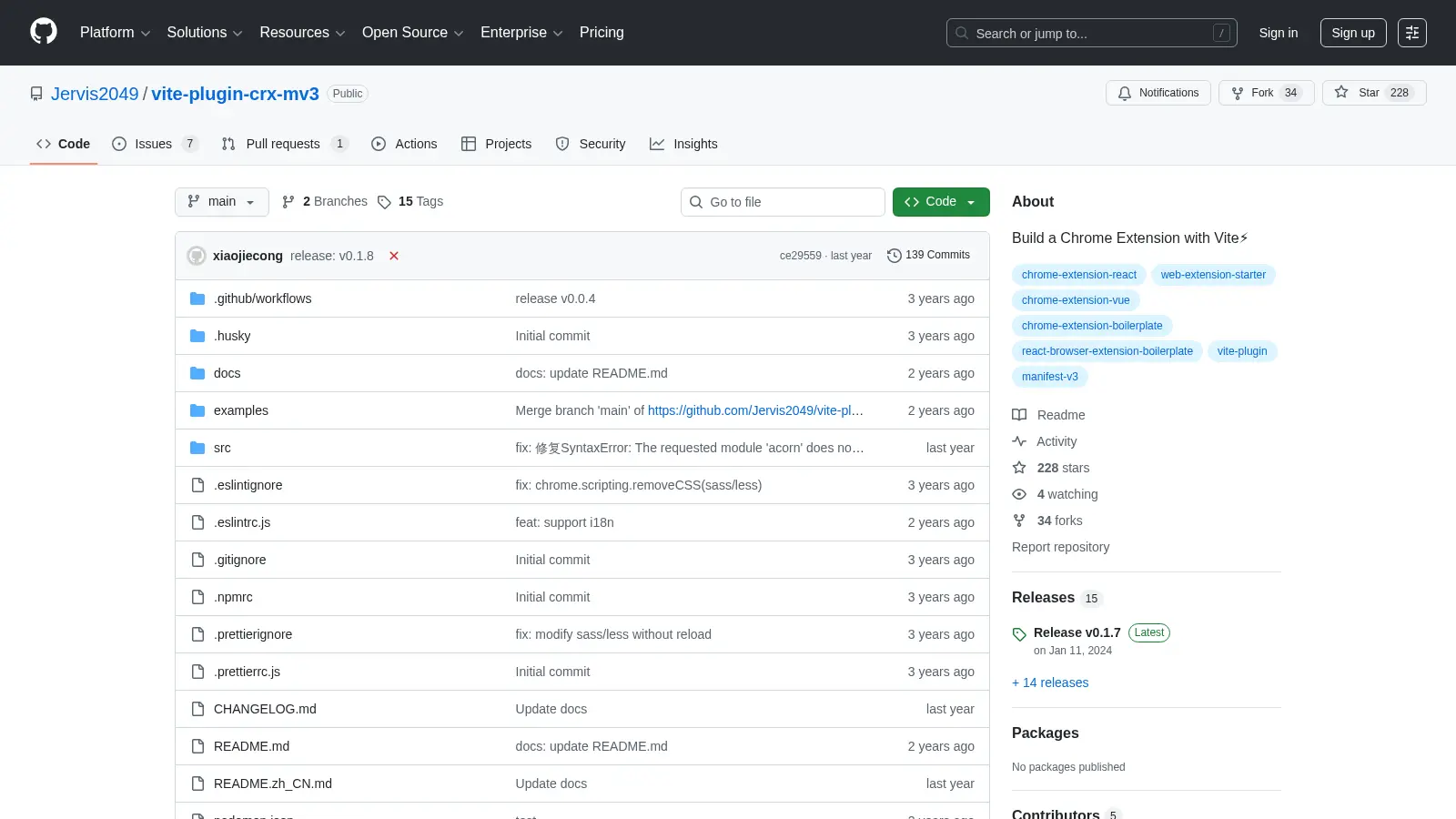This screenshot has height=819, width=1456.
Task: Click the file icon beside .eslintrc.js
Action: point(197,522)
